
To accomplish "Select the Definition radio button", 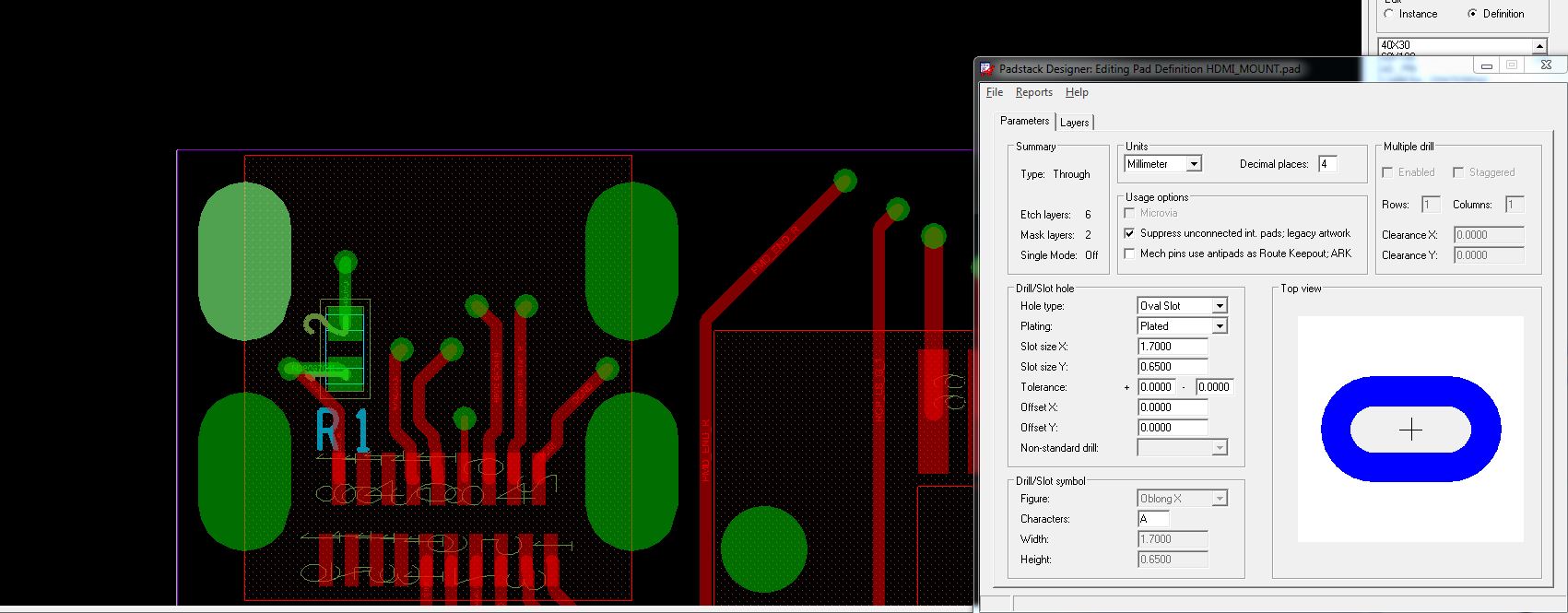I will pyautogui.click(x=1472, y=14).
